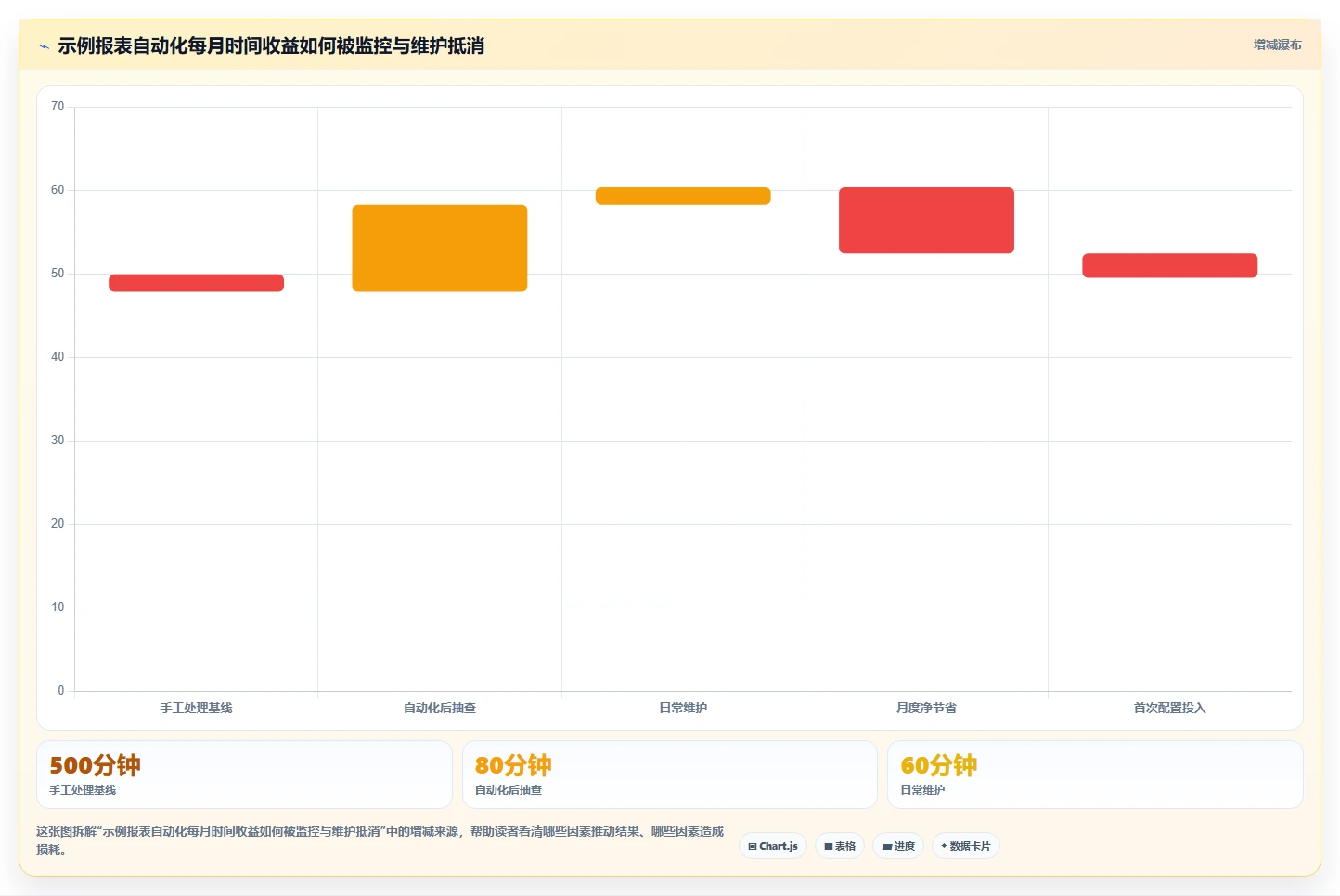This screenshot has height=896, width=1340.
Task: Click the y-axis value 50
Action: click(58, 274)
